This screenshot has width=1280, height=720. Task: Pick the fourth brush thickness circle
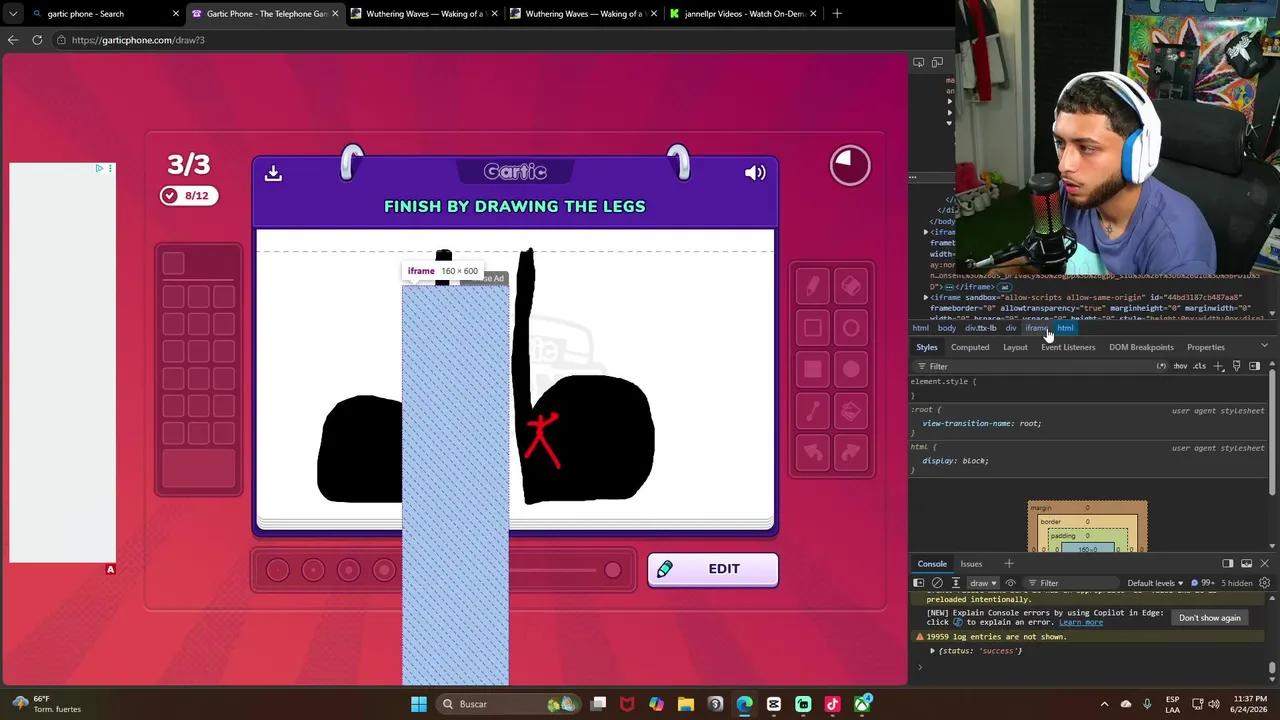click(x=383, y=570)
